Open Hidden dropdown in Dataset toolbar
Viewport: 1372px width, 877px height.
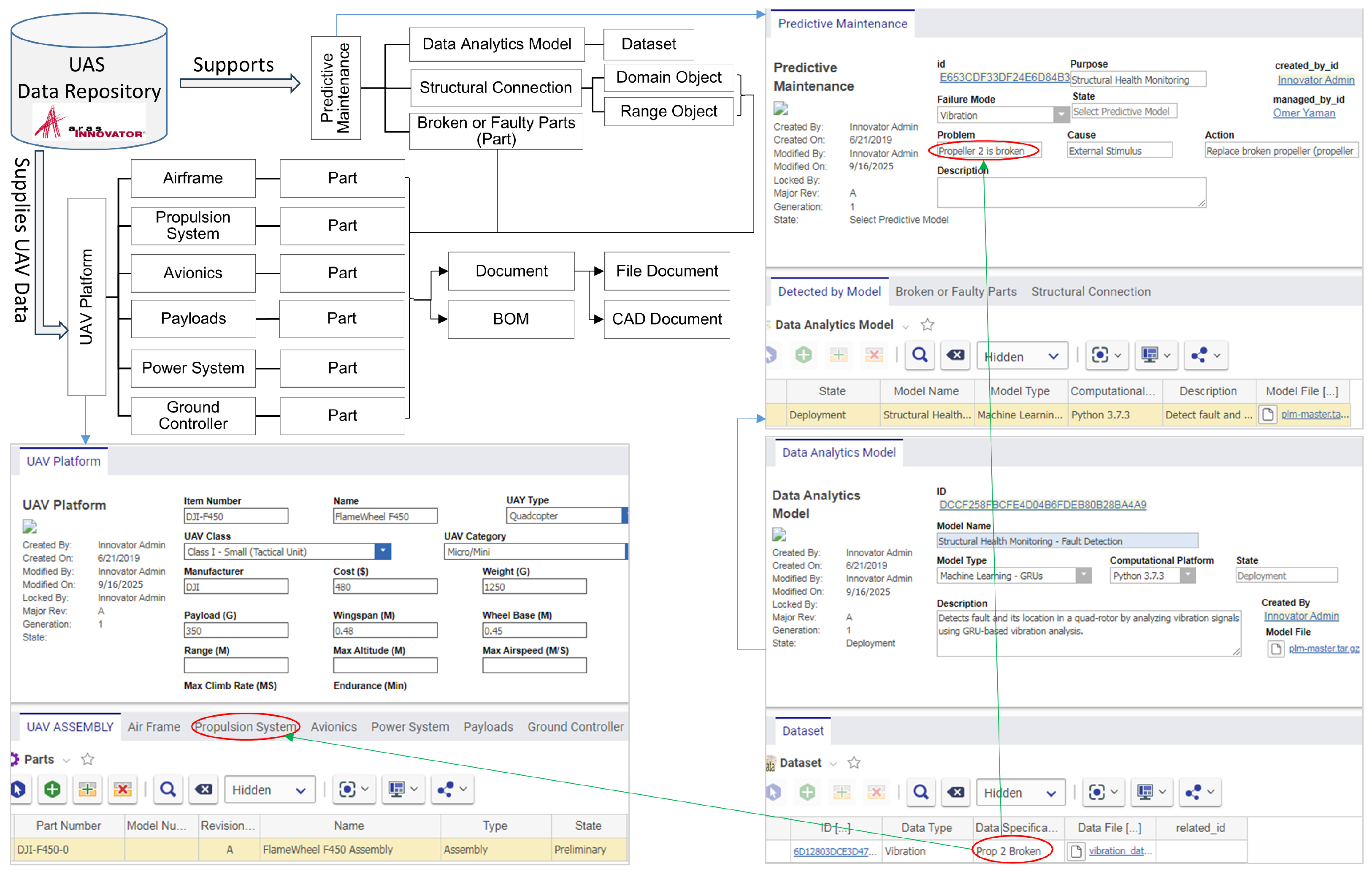pyautogui.click(x=1020, y=793)
